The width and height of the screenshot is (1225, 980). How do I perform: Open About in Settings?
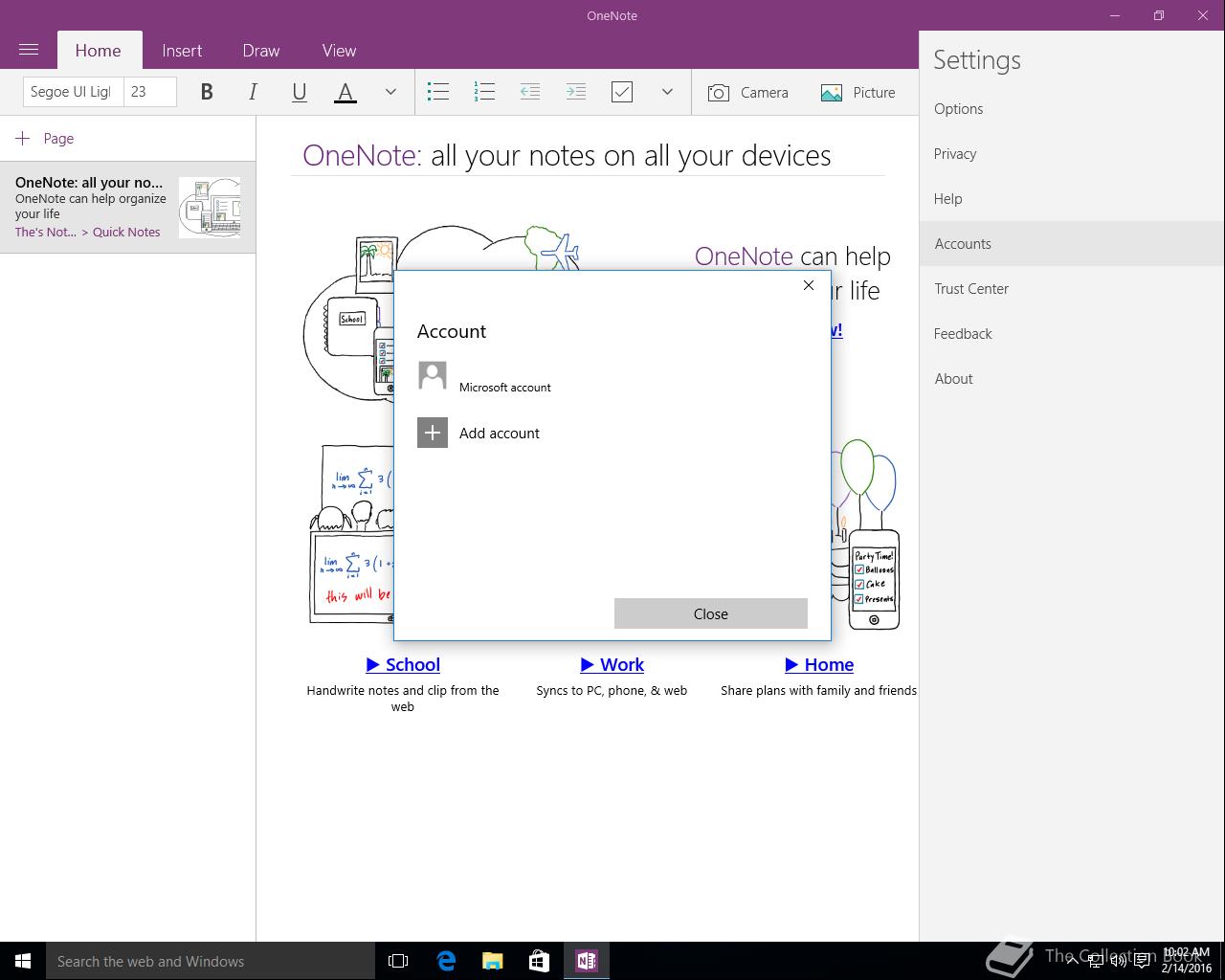(1072, 379)
